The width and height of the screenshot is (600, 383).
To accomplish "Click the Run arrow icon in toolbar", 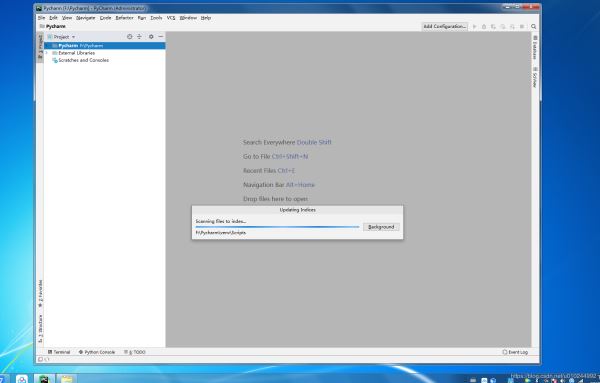I will pyautogui.click(x=474, y=26).
